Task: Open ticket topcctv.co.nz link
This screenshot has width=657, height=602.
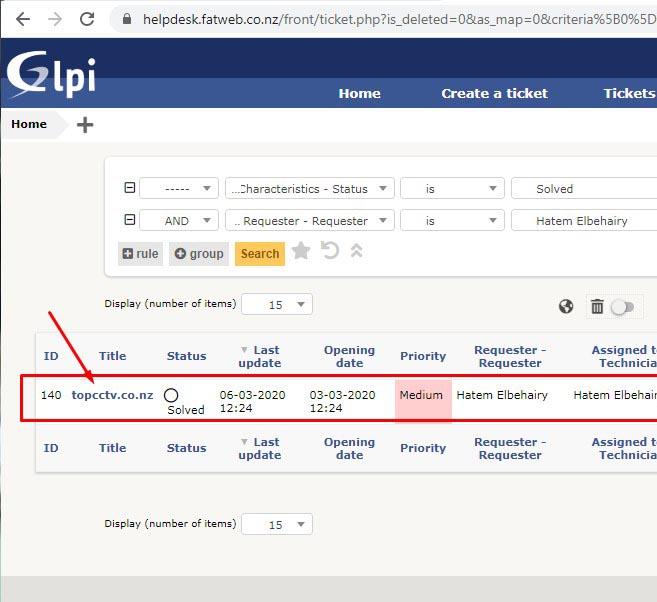Action: 112,395
